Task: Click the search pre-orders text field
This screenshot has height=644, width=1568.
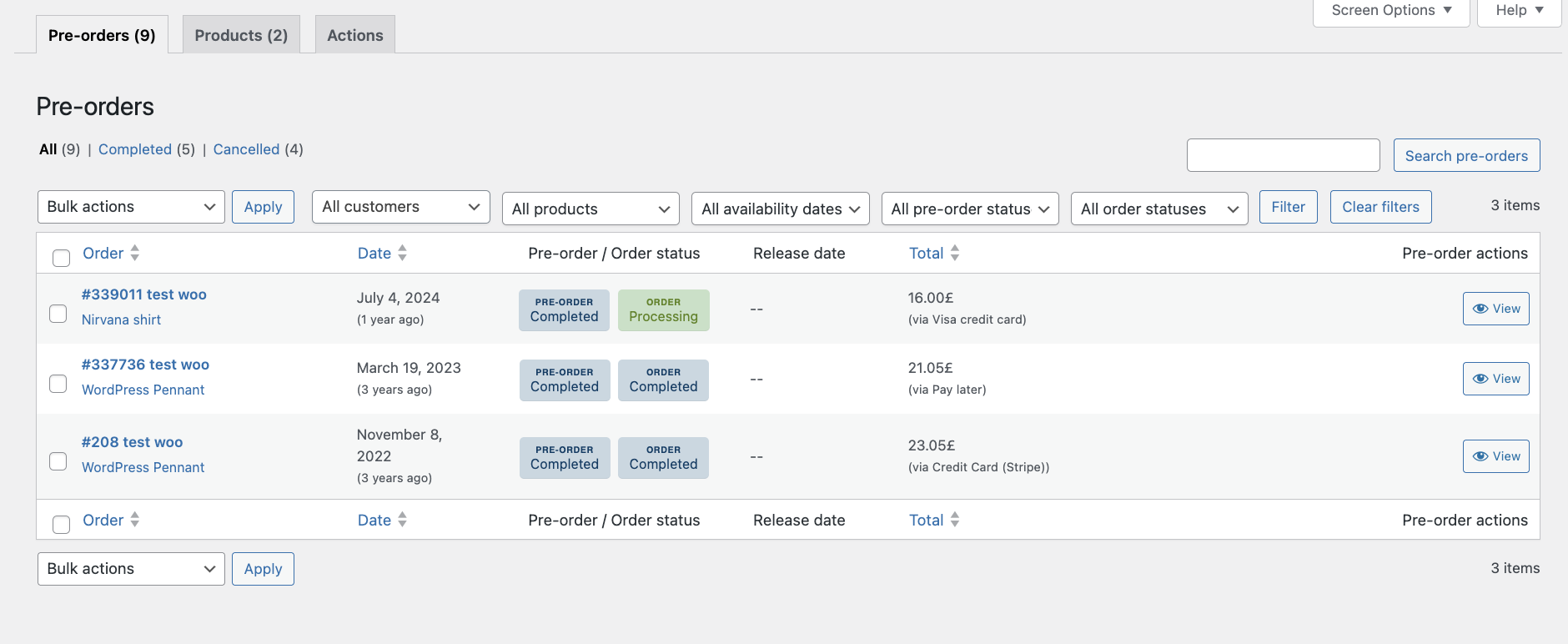Action: tap(1283, 155)
